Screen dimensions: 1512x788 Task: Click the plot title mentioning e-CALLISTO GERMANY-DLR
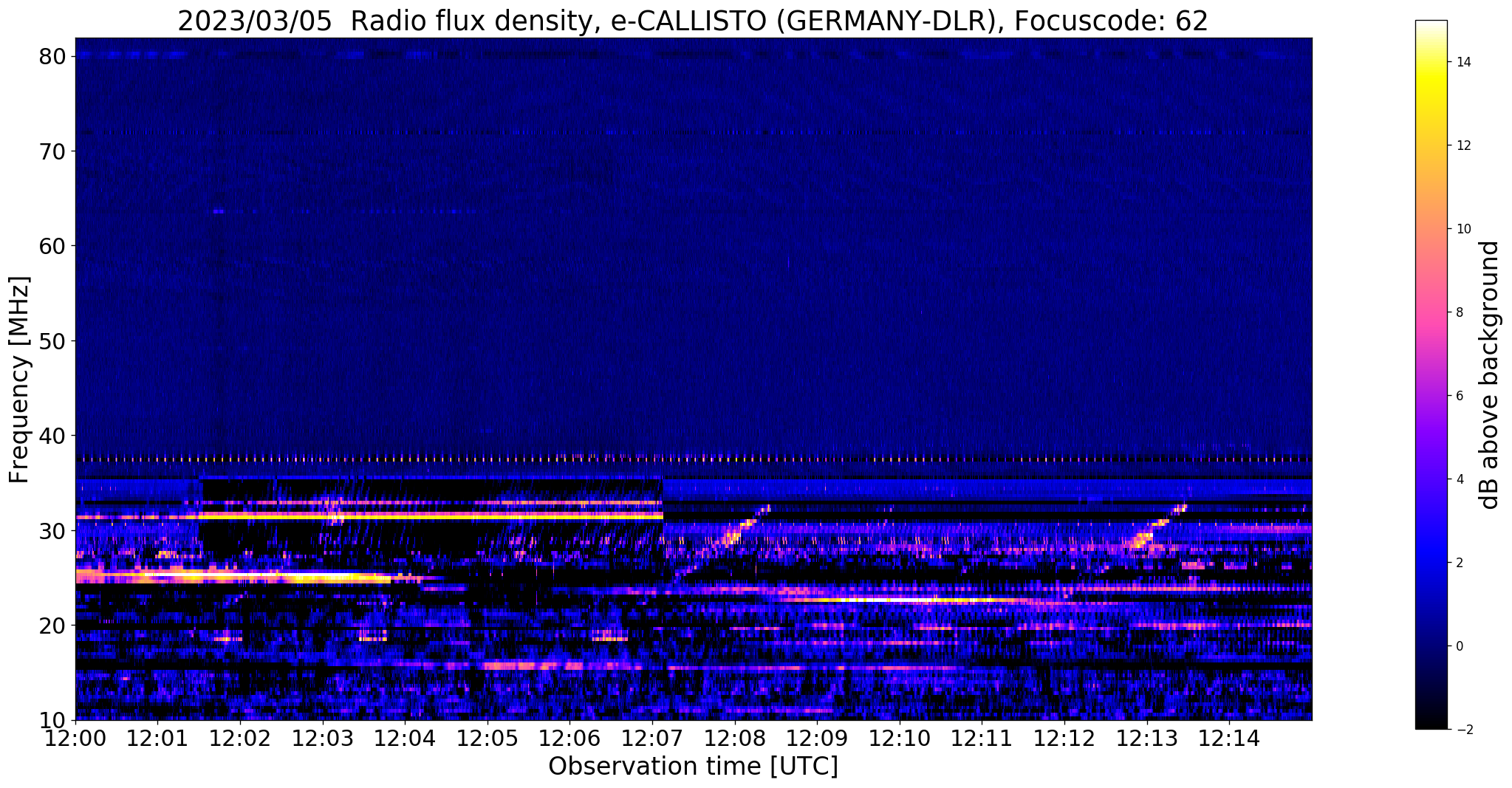pos(693,21)
